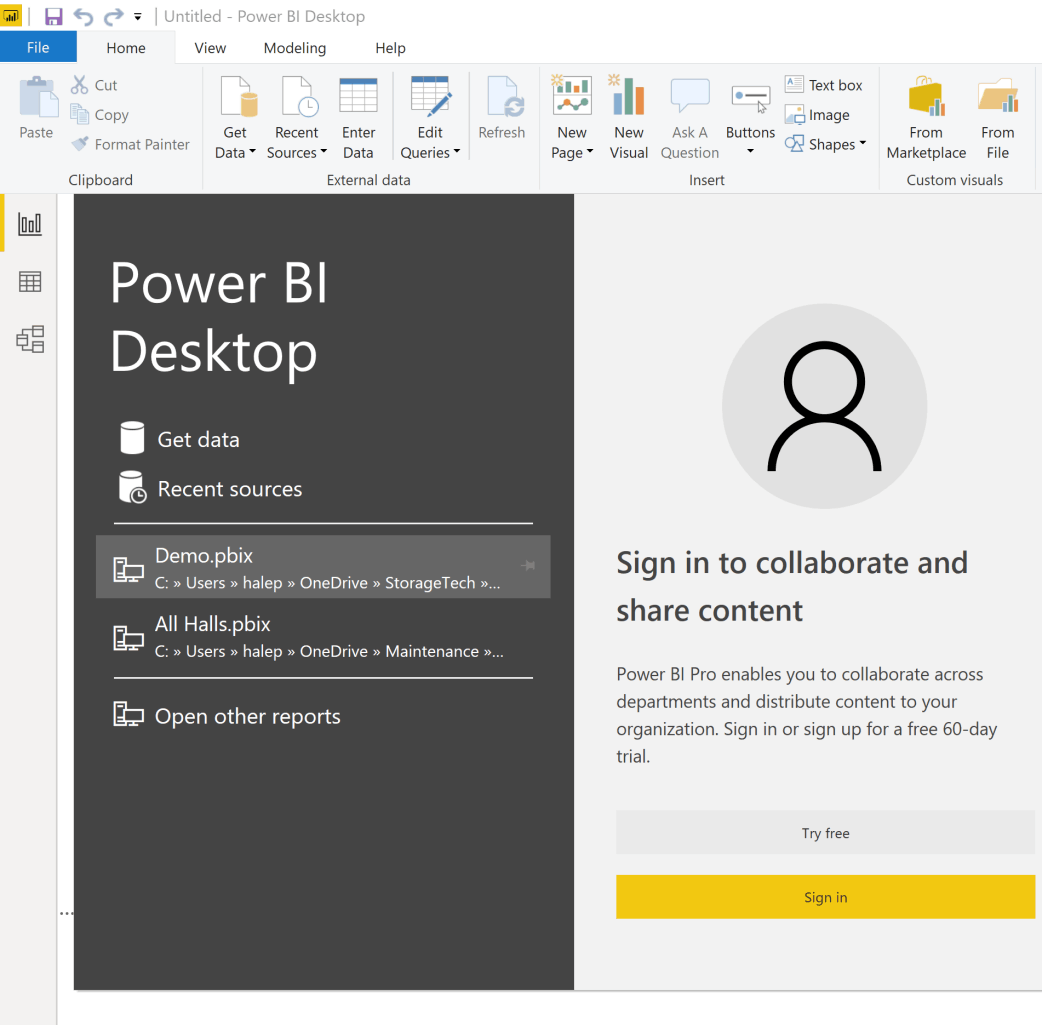
Task: Click the yellow Sign in button
Action: coord(825,897)
